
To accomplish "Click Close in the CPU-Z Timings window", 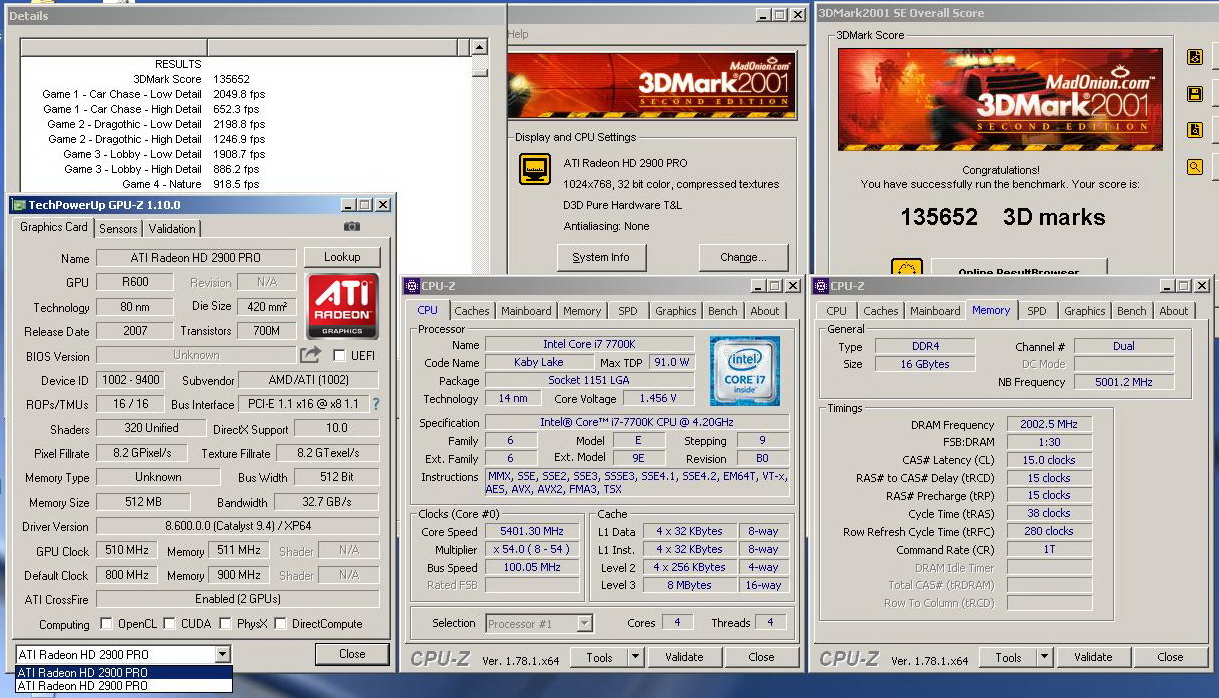I will coord(1170,657).
